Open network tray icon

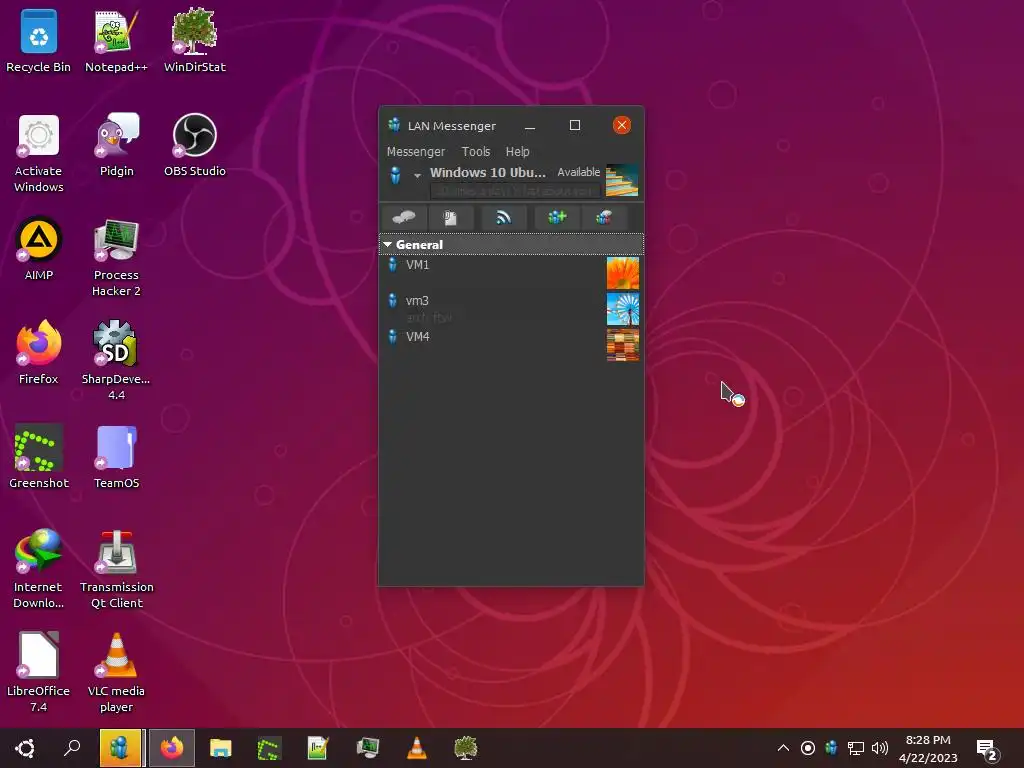click(x=856, y=748)
